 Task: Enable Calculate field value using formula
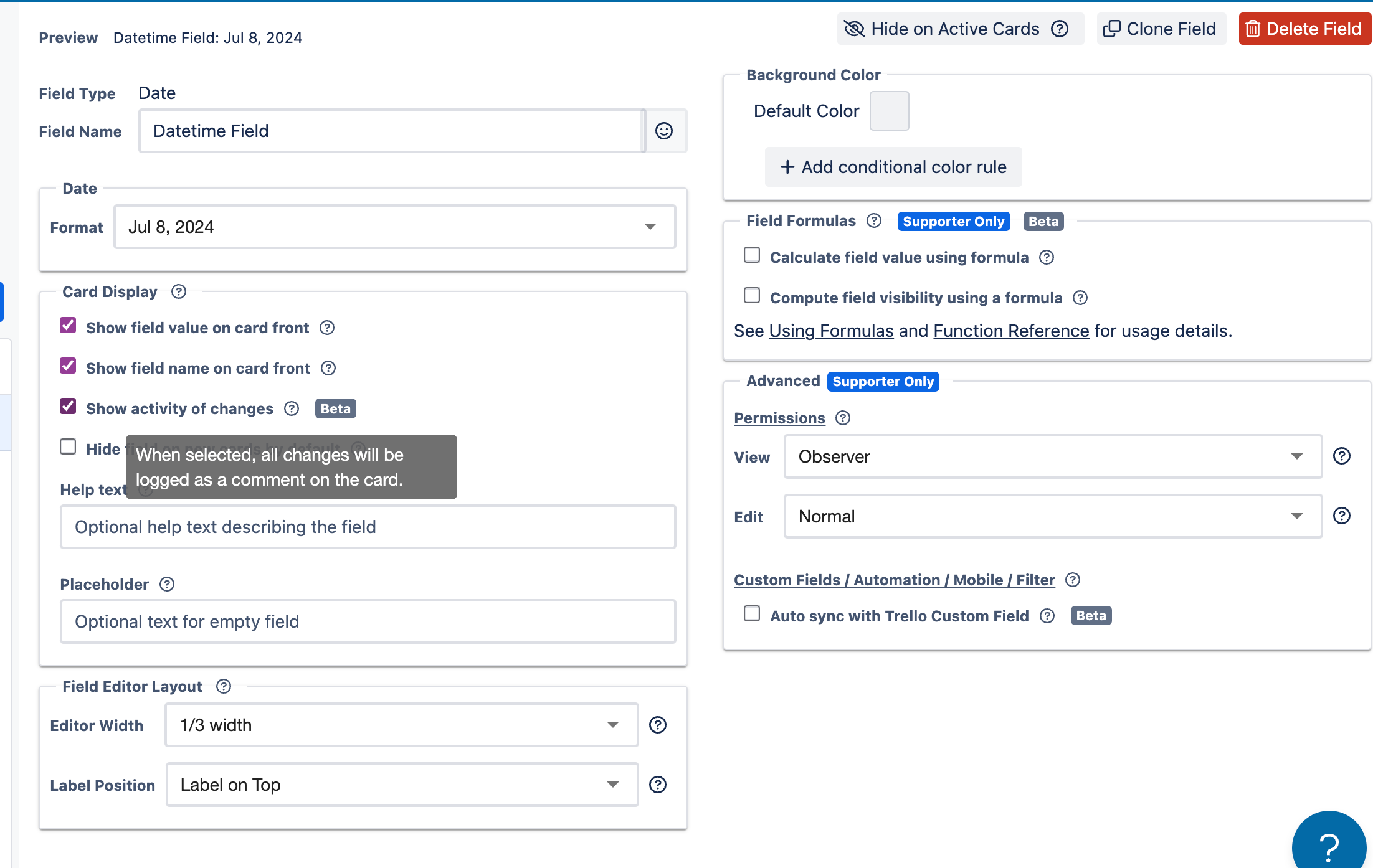point(752,255)
